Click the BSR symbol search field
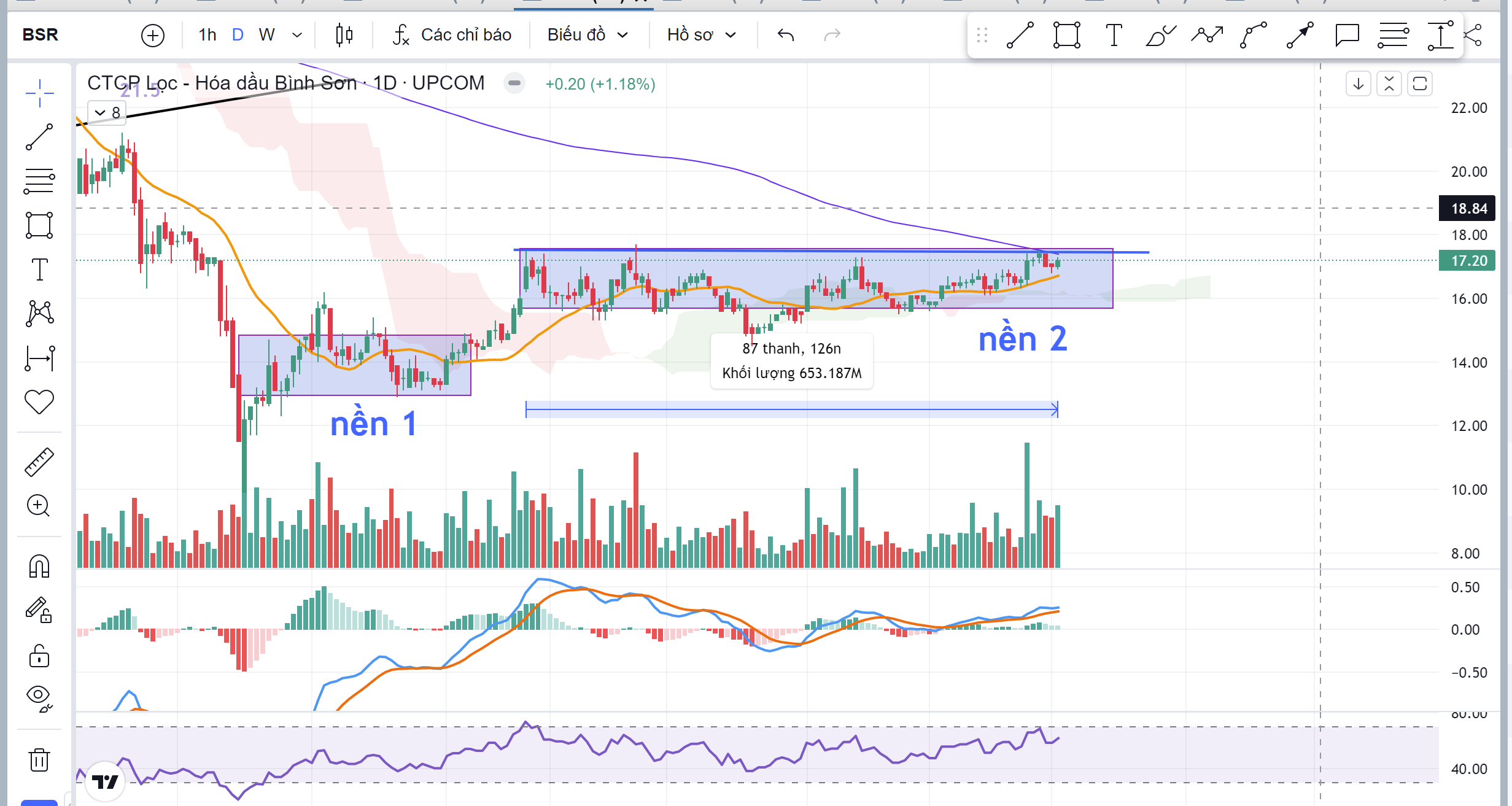The height and width of the screenshot is (806, 1512). [41, 35]
